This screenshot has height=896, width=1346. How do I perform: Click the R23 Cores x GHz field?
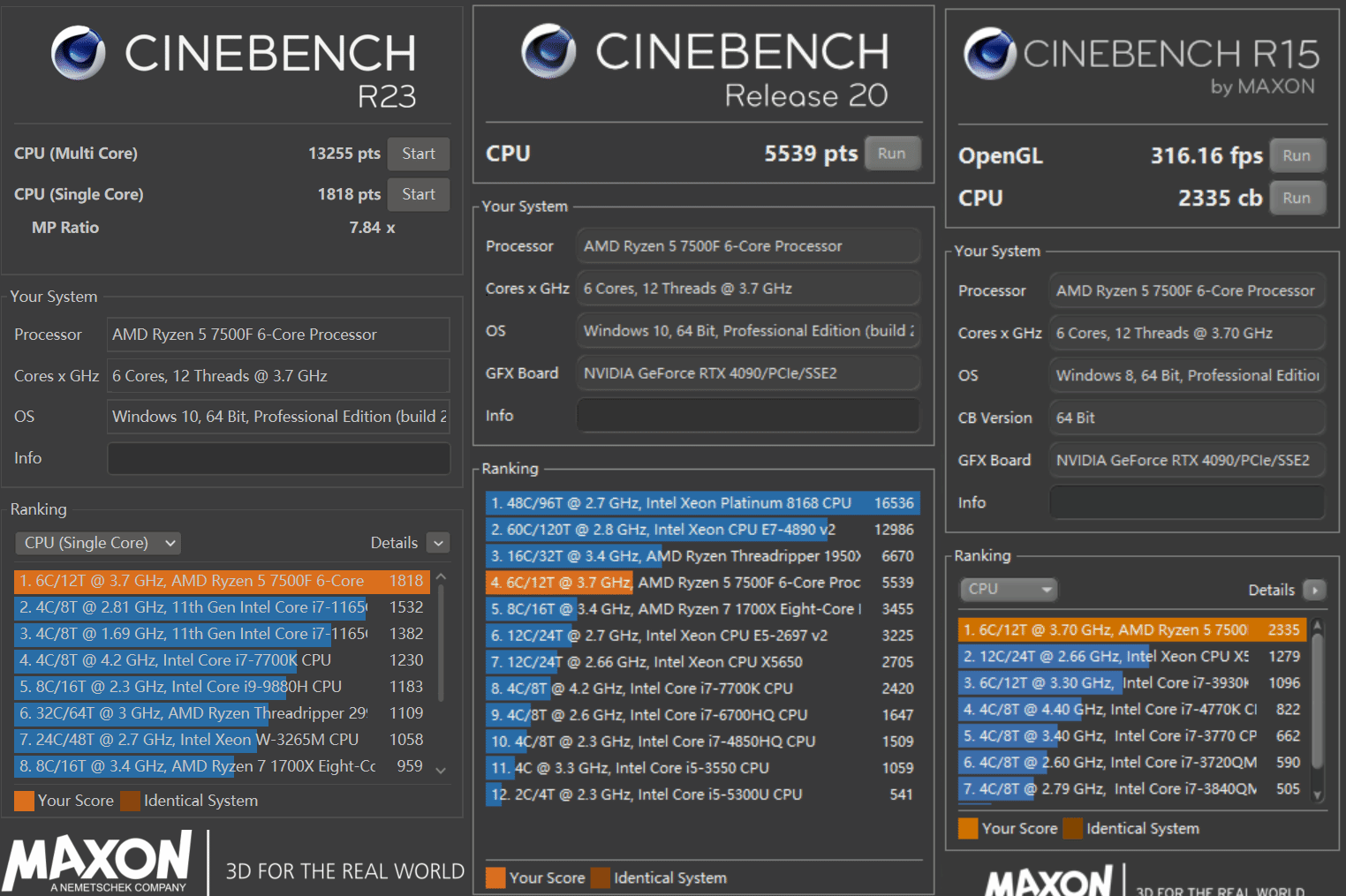pyautogui.click(x=278, y=376)
